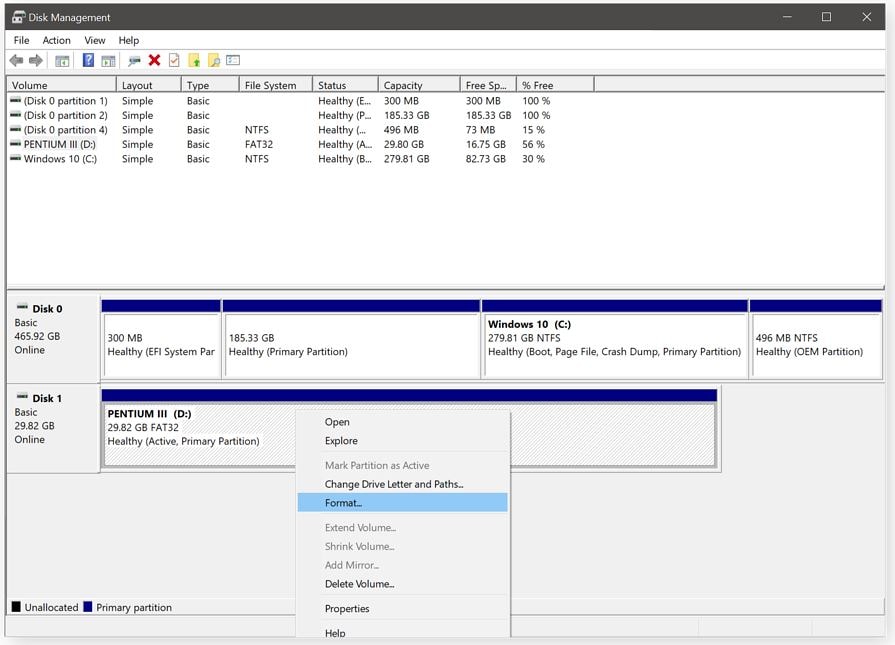Choose Explore from the context menu
Image resolution: width=895 pixels, height=645 pixels.
pyautogui.click(x=402, y=441)
